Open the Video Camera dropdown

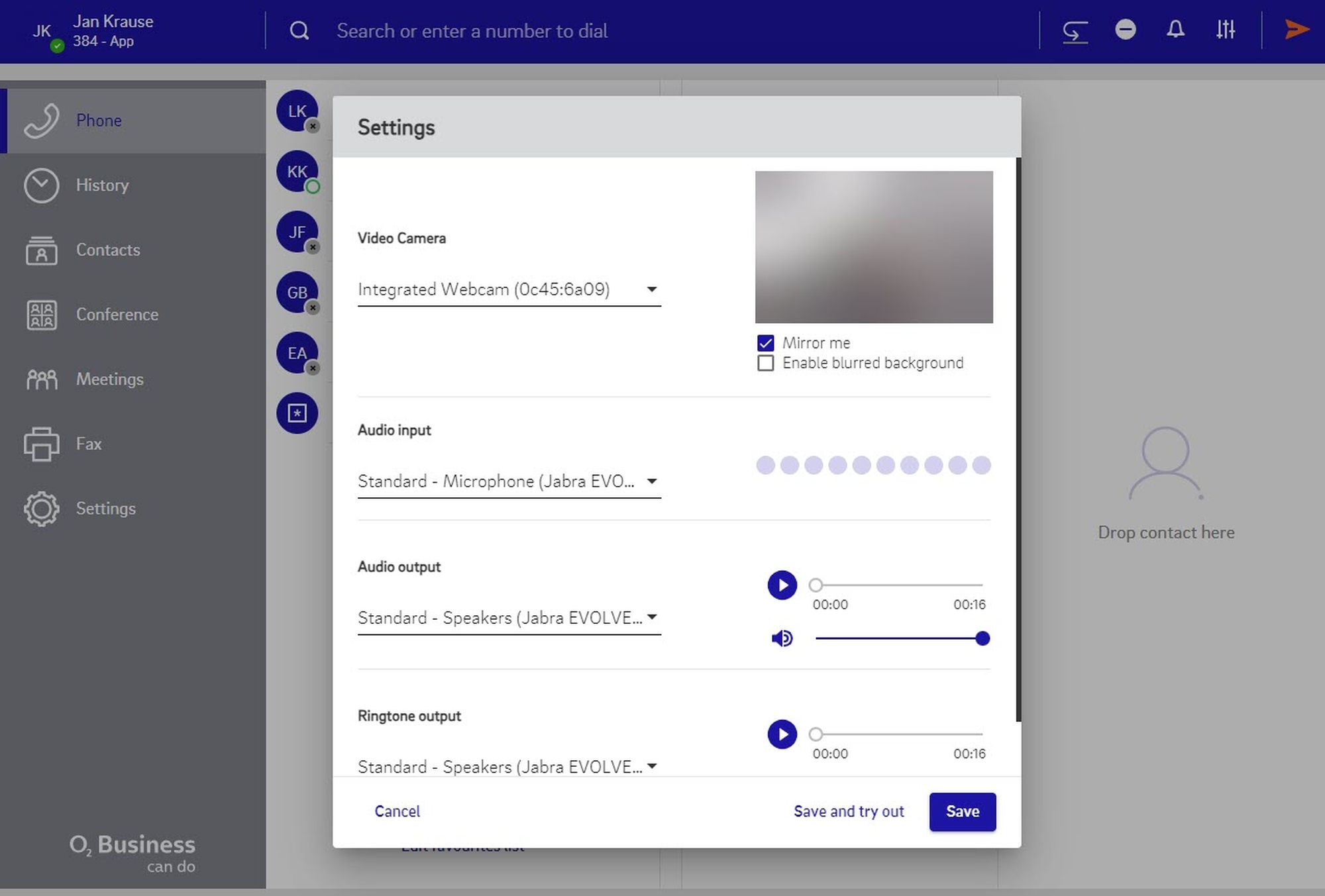[509, 289]
